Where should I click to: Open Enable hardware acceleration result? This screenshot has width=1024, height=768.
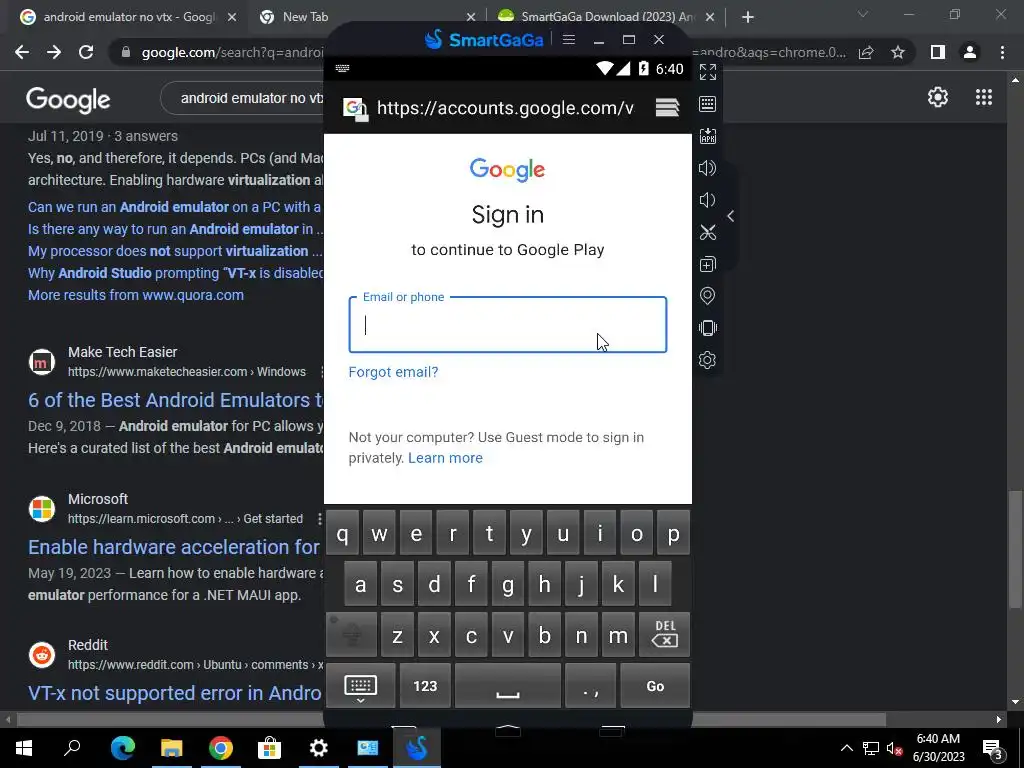coord(174,547)
